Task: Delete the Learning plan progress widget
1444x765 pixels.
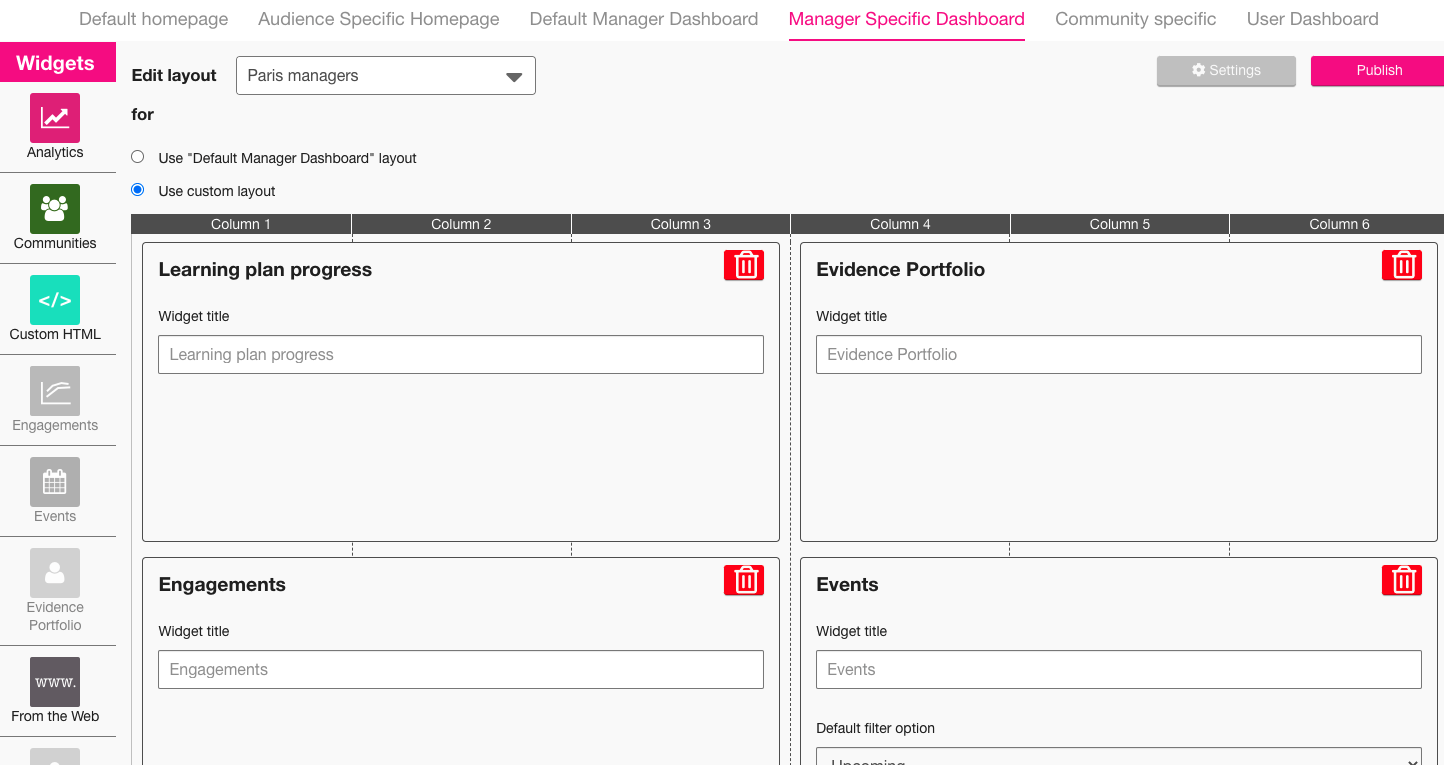Action: click(744, 265)
